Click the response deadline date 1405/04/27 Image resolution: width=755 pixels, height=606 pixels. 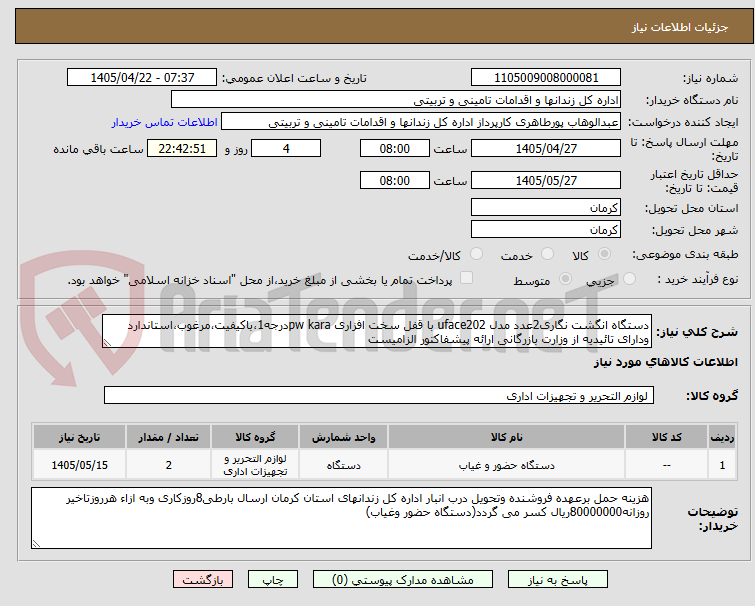click(546, 148)
